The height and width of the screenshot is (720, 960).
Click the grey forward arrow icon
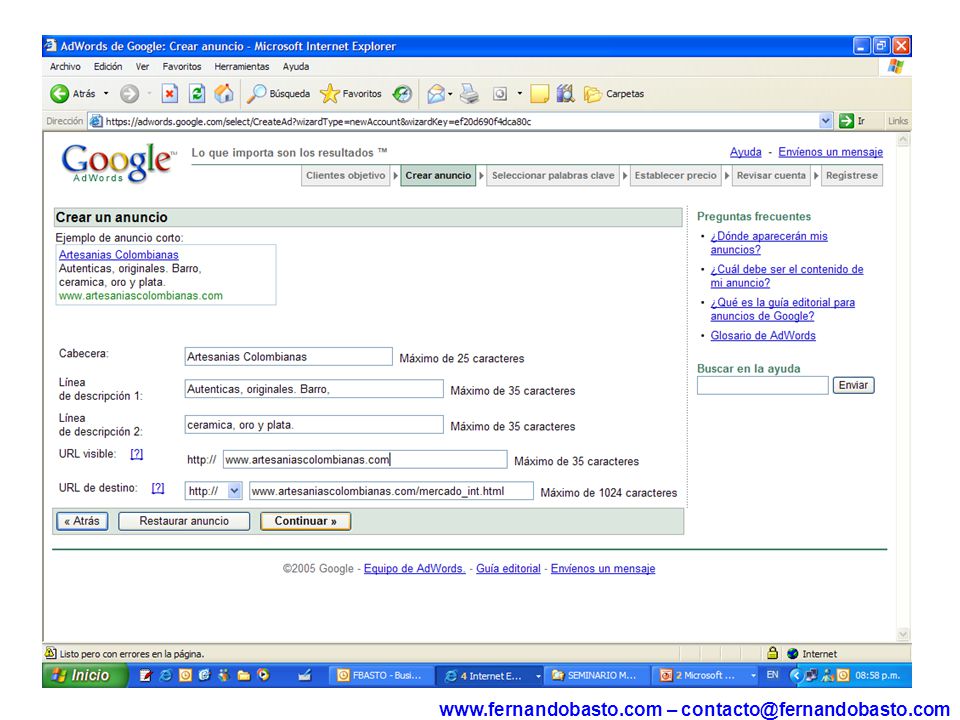129,94
